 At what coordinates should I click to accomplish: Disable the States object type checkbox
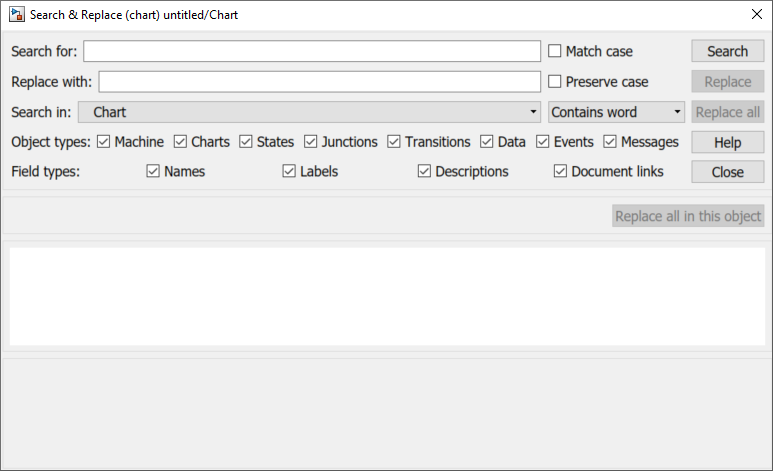coord(246,142)
